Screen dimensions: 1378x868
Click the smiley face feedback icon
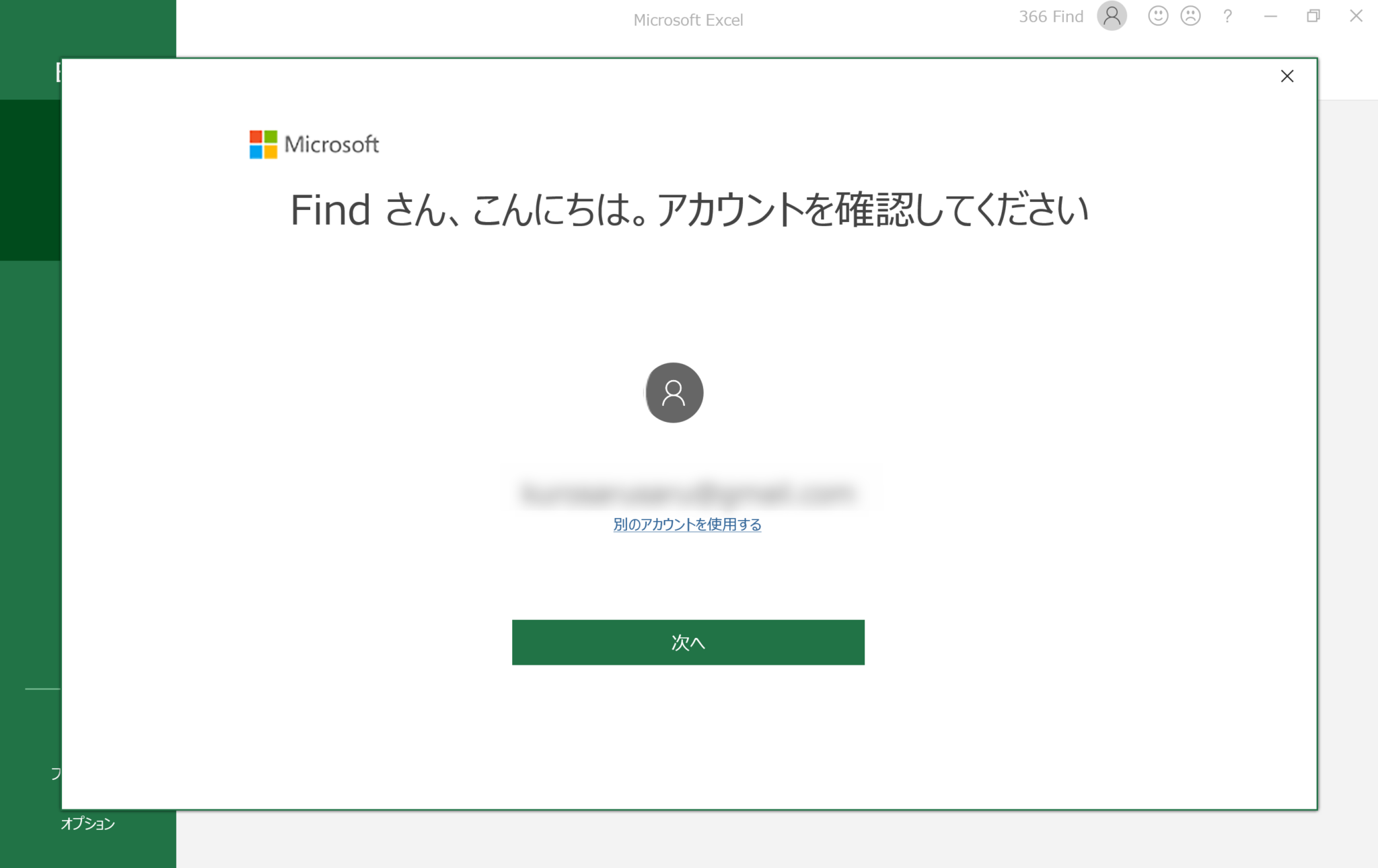pyautogui.click(x=1159, y=15)
